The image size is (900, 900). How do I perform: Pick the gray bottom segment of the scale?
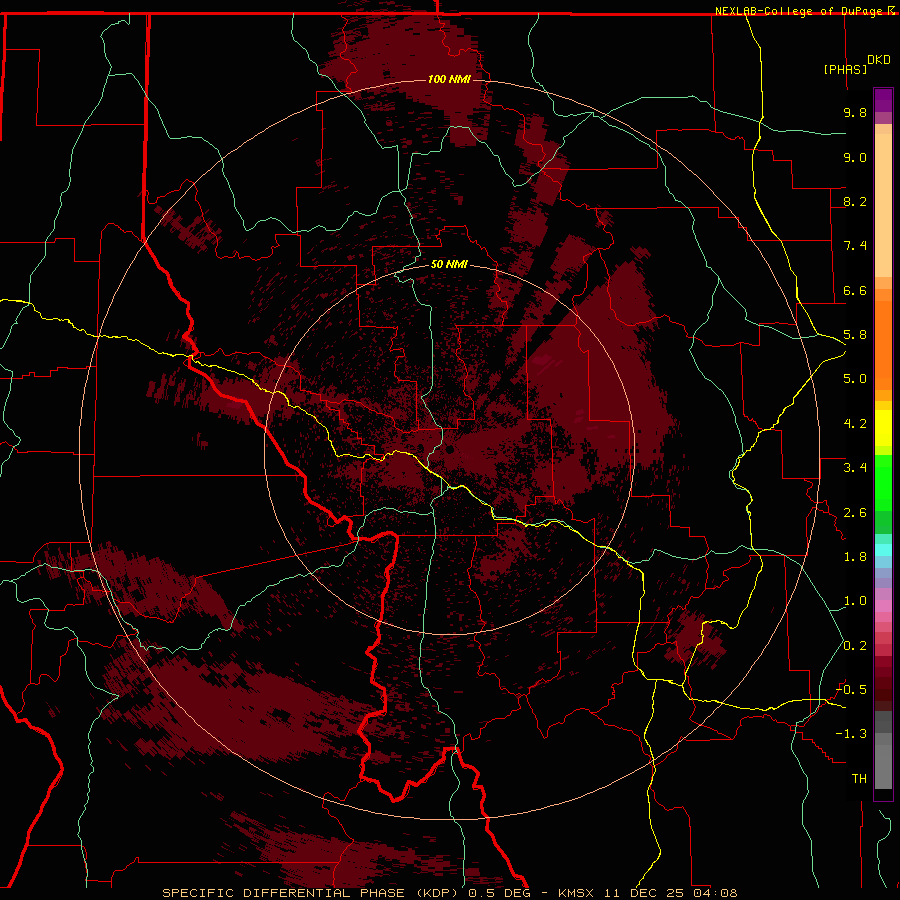883,763
